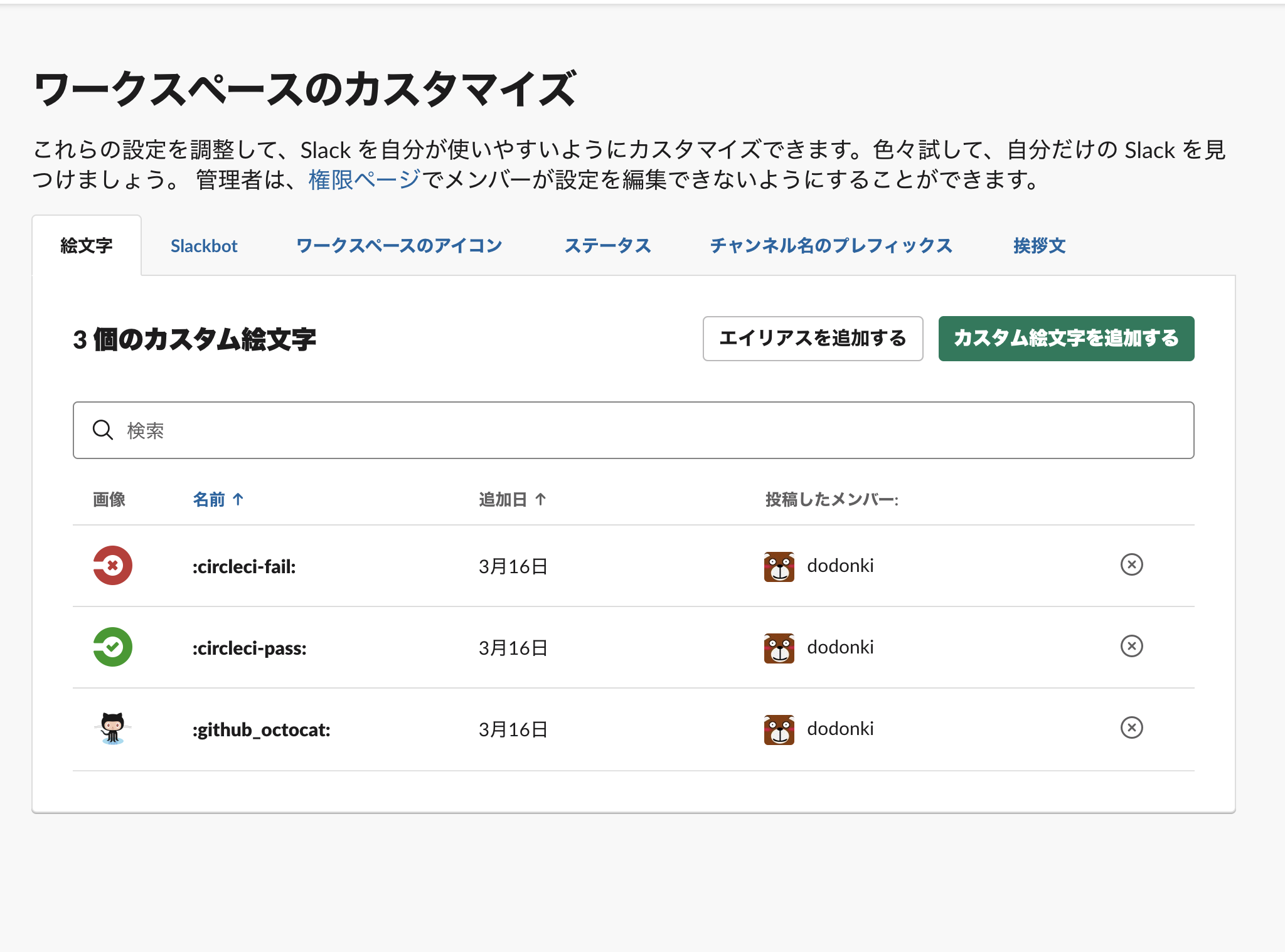Click the エイリアスを追加する button
The width and height of the screenshot is (1285, 952).
(x=813, y=339)
